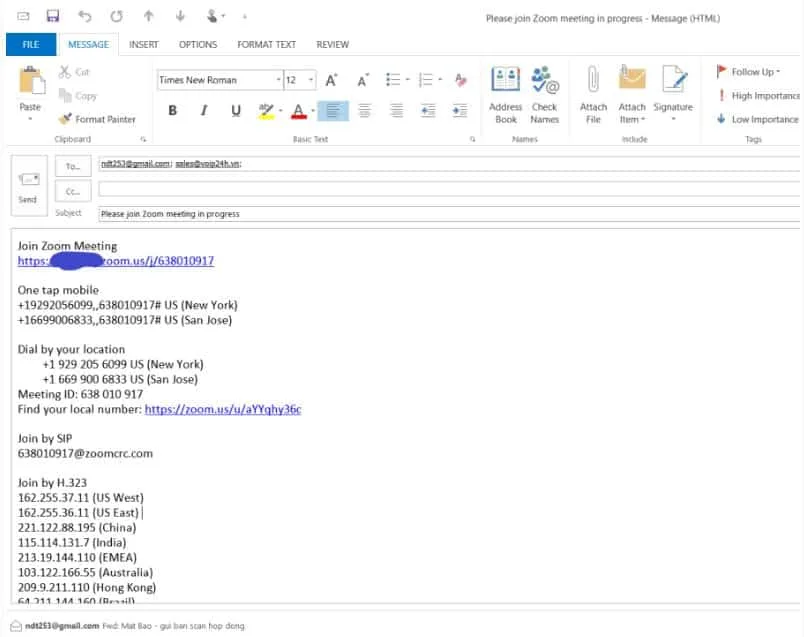Image resolution: width=804 pixels, height=637 pixels.
Task: Copy the selected text
Action: (77, 95)
